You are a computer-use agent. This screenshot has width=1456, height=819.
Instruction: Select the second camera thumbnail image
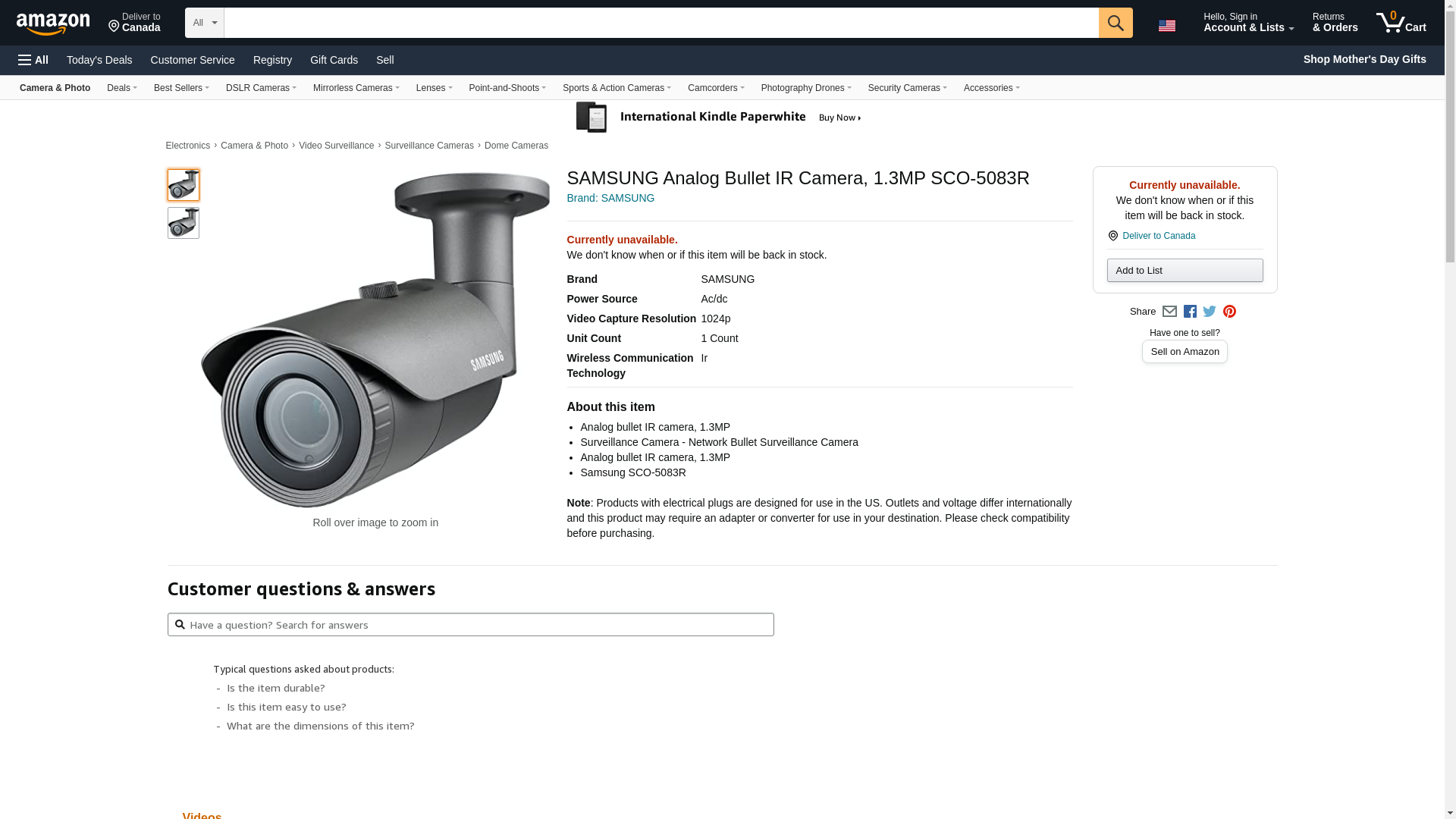tap(184, 223)
